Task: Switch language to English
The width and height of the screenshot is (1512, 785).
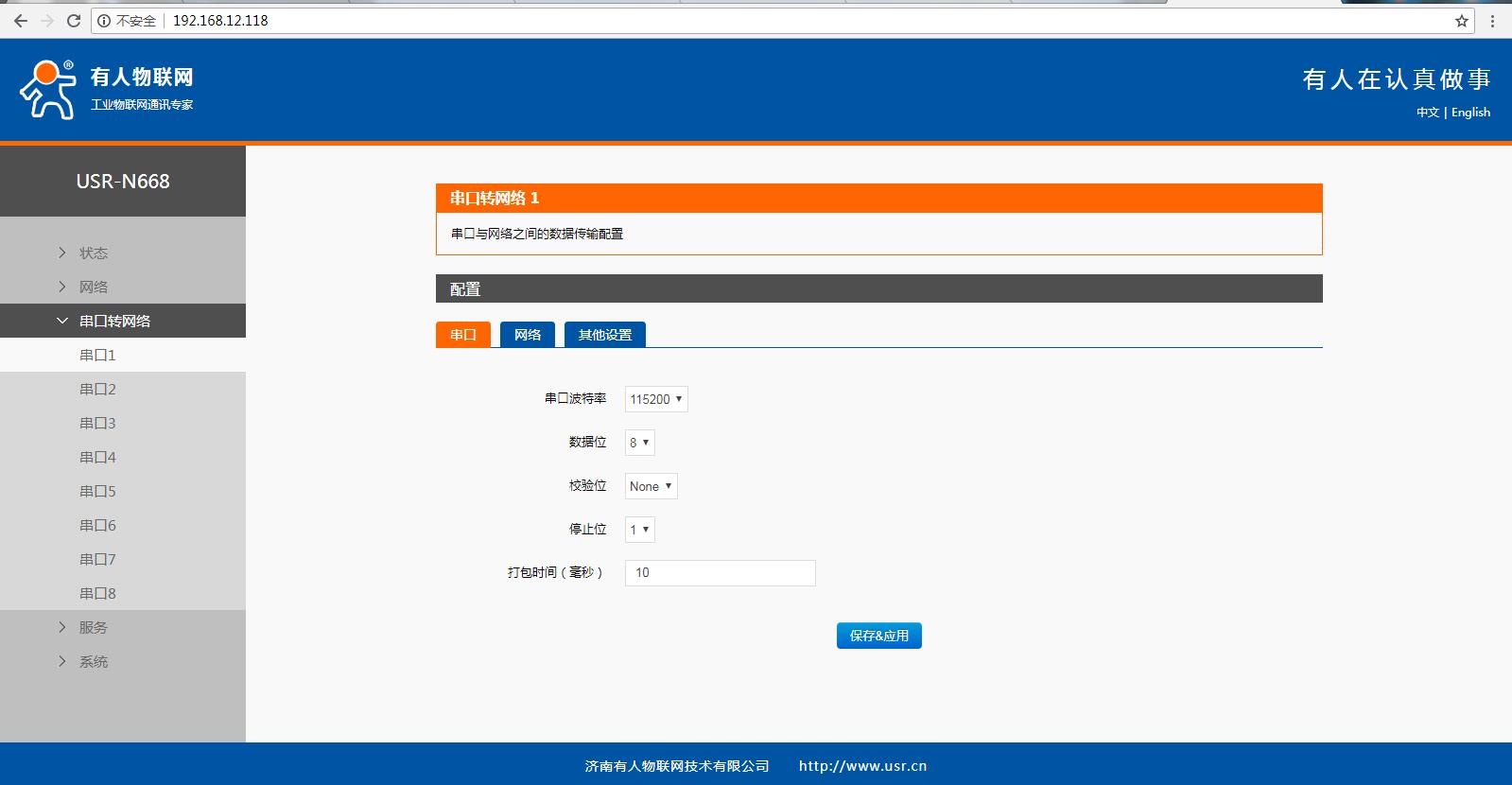Action: click(x=1470, y=112)
